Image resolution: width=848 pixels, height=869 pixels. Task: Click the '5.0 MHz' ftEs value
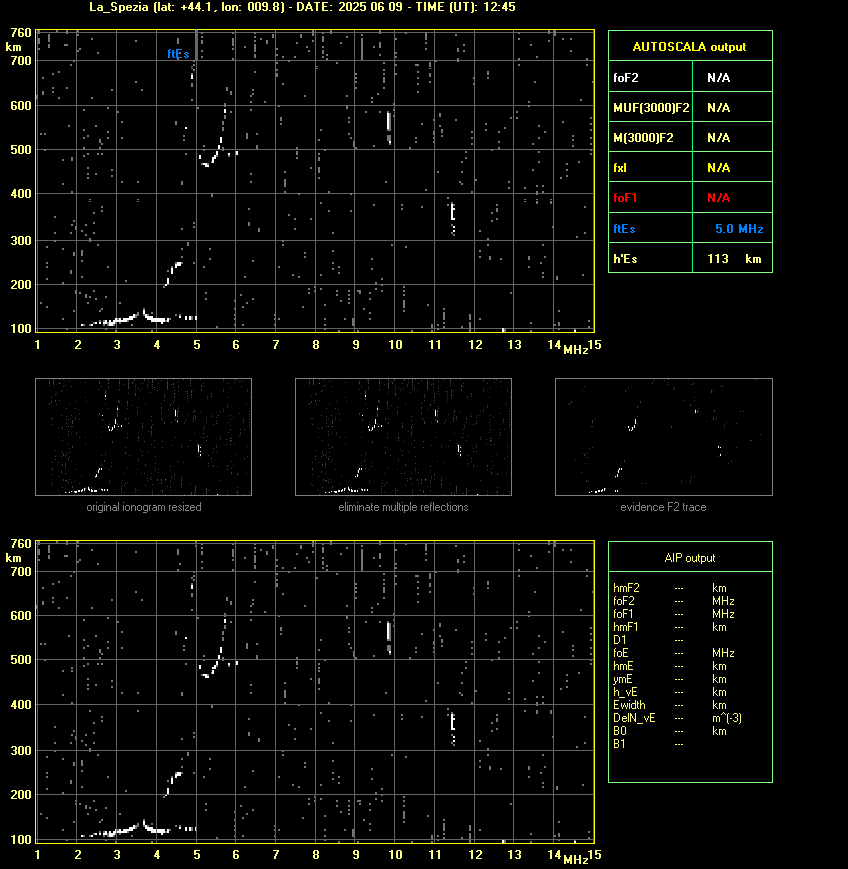pyautogui.click(x=739, y=229)
